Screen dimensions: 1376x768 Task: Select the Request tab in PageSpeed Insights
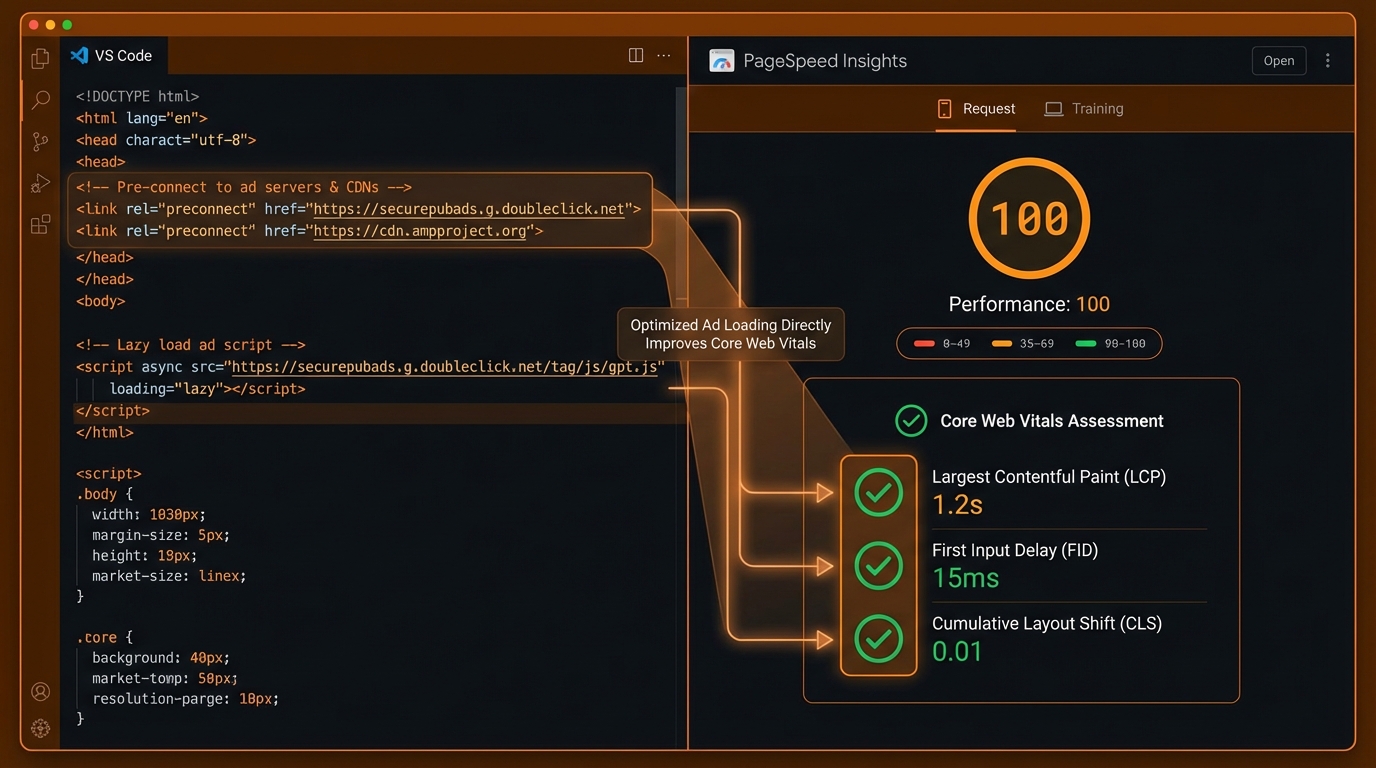point(976,108)
